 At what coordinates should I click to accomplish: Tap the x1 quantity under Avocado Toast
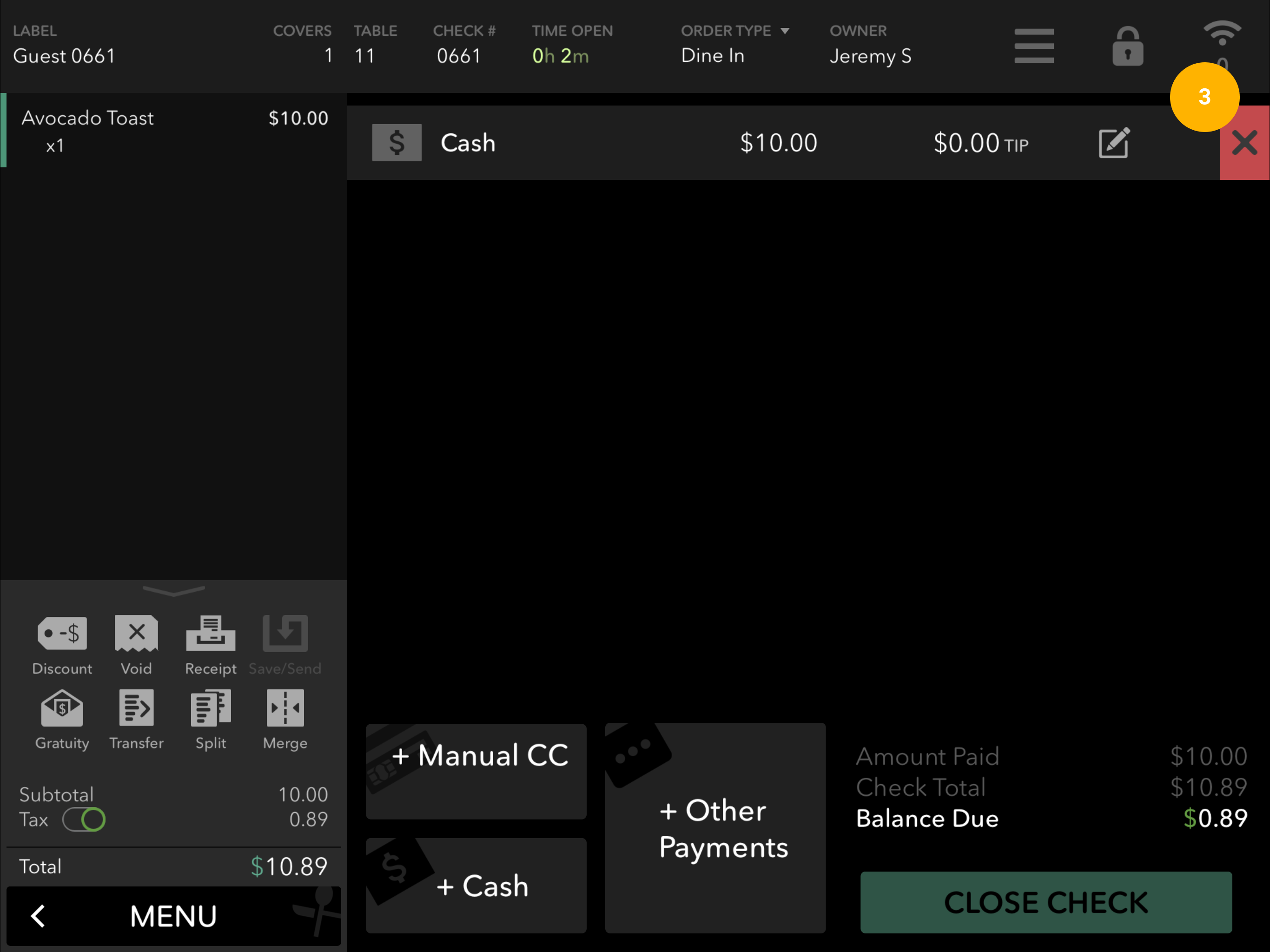click(x=55, y=146)
